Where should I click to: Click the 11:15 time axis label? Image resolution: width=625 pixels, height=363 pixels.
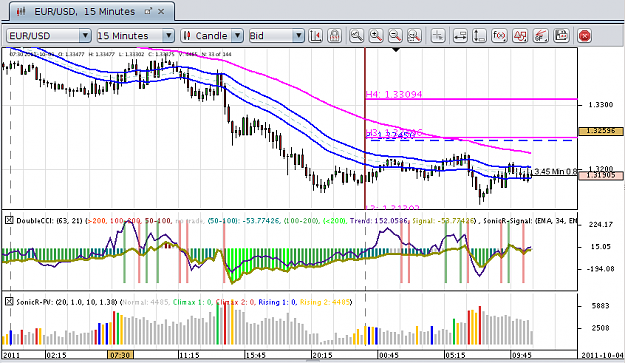point(189,355)
